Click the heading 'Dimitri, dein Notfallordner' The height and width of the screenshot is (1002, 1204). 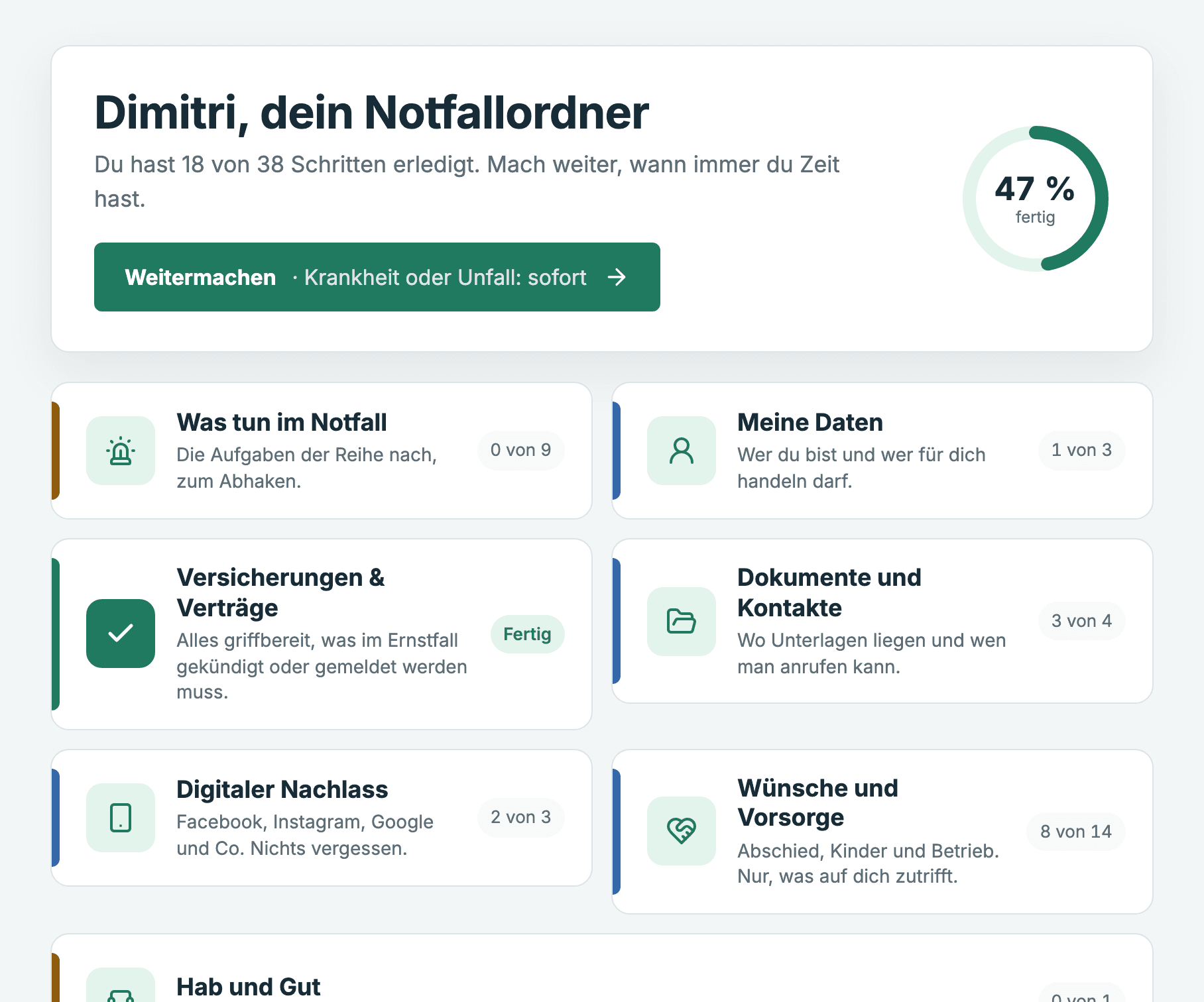(371, 113)
